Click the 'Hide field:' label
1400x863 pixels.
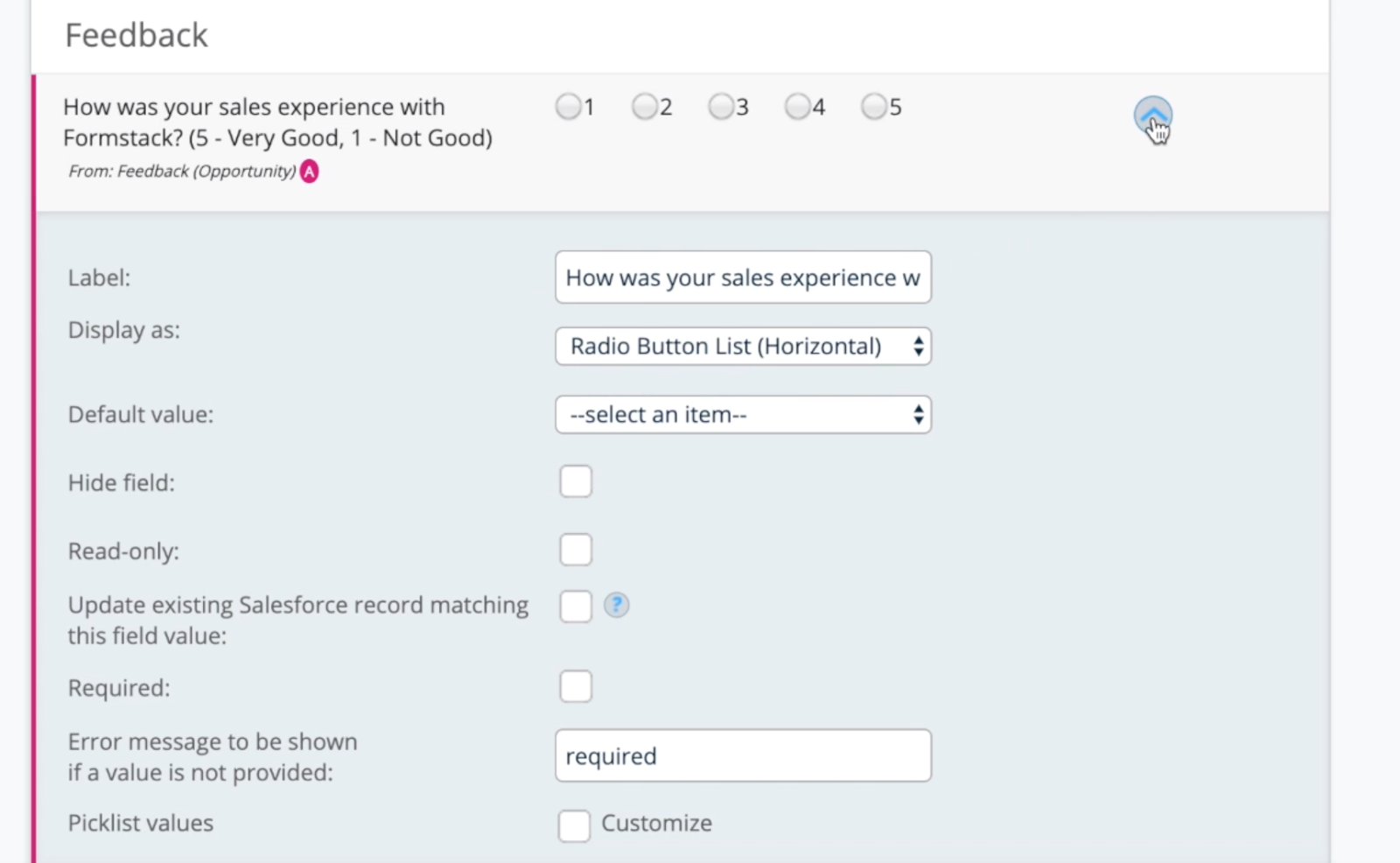[x=122, y=482]
